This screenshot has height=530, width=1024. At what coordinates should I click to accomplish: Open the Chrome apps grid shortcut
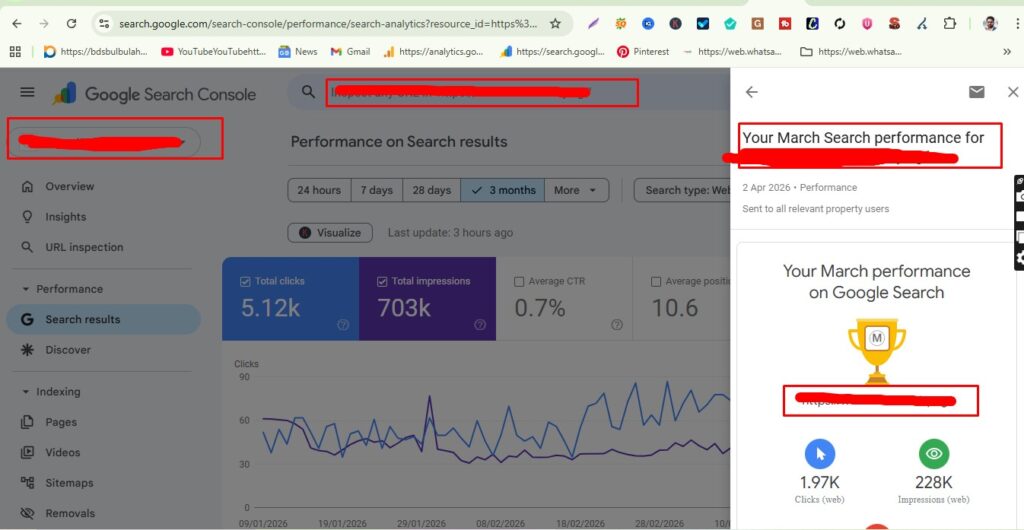point(15,52)
